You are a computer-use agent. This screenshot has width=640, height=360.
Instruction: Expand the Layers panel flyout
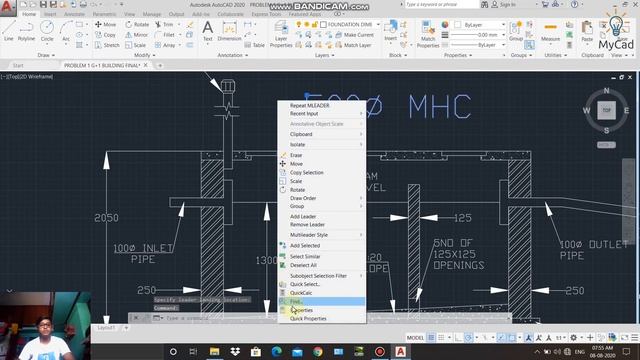click(x=324, y=55)
